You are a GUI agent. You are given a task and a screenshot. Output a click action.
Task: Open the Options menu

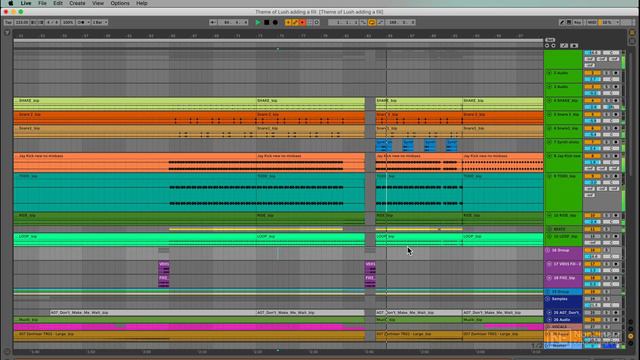120,3
